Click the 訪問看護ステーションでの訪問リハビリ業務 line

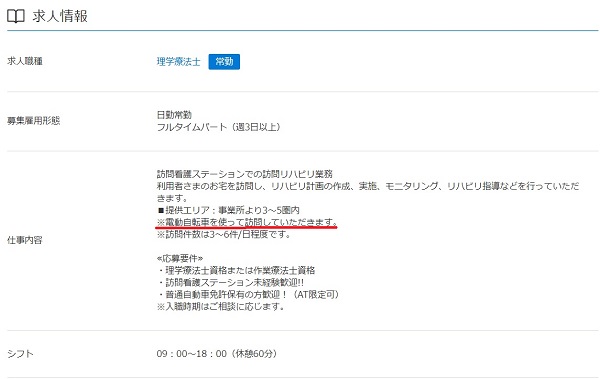[x=245, y=174]
